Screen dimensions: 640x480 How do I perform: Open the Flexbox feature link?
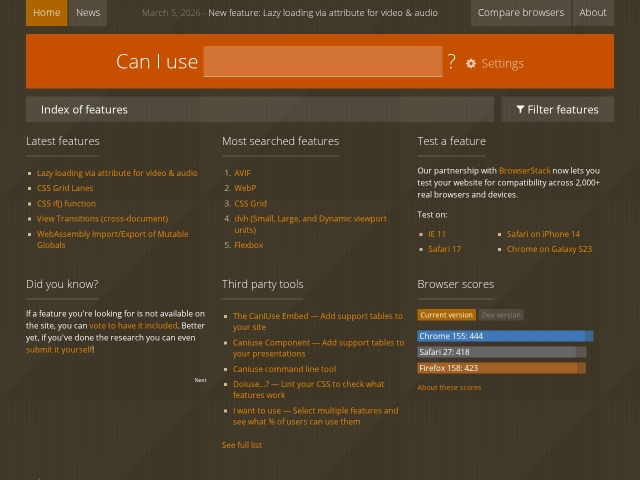pyautogui.click(x=249, y=245)
